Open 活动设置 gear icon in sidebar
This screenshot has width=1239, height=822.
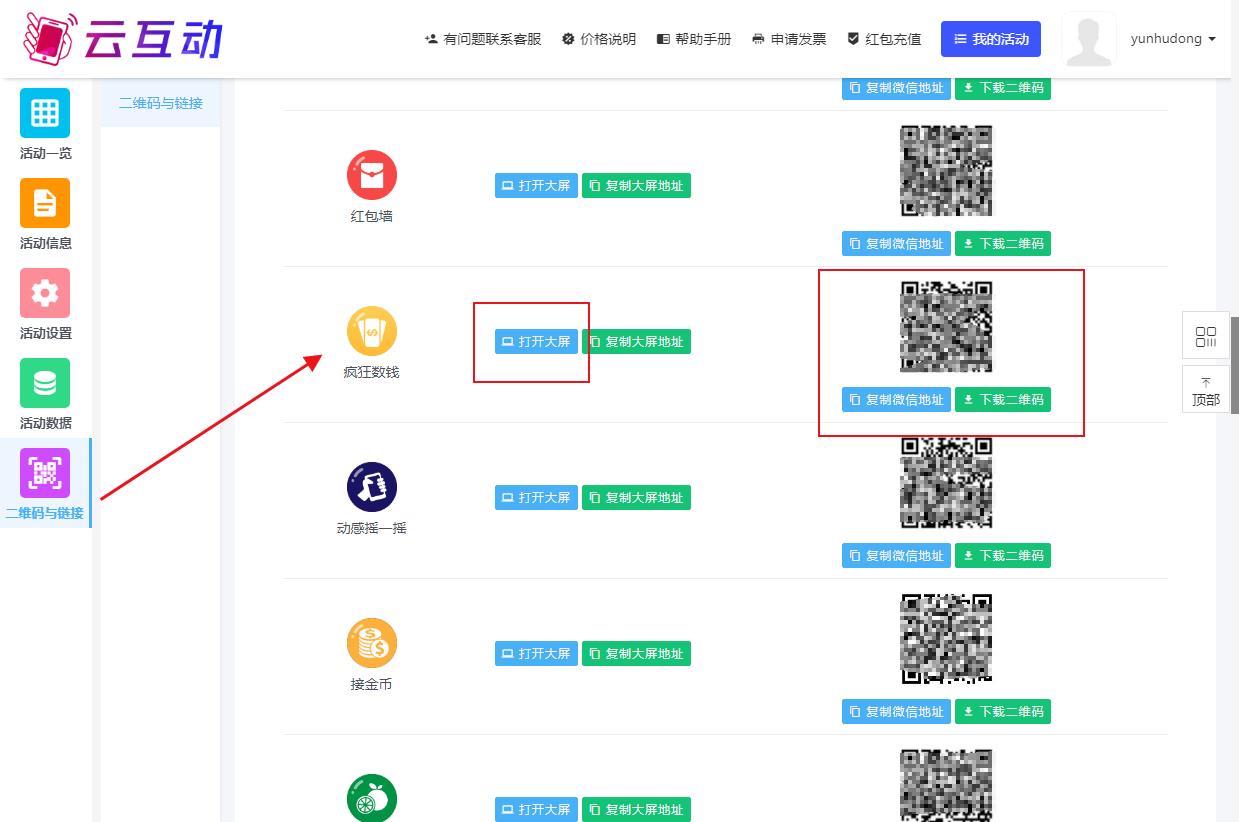click(x=45, y=293)
